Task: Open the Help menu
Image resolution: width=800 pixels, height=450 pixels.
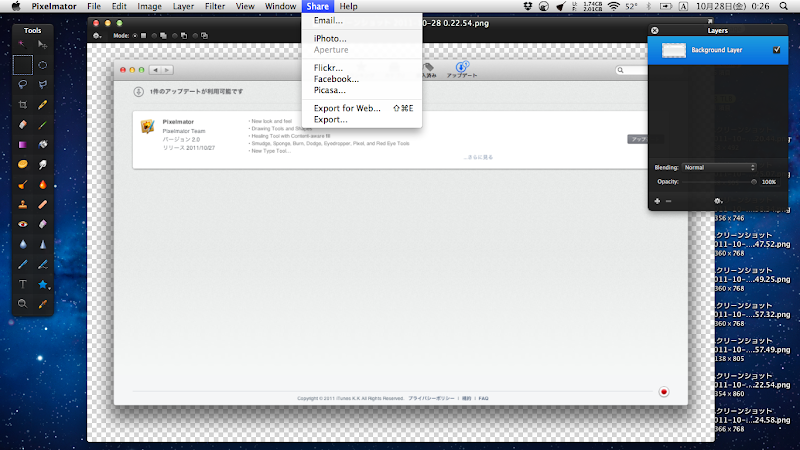Action: pos(348,6)
